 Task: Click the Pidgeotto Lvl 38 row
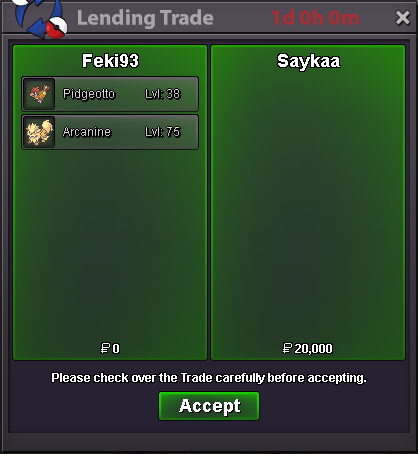pyautogui.click(x=110, y=94)
